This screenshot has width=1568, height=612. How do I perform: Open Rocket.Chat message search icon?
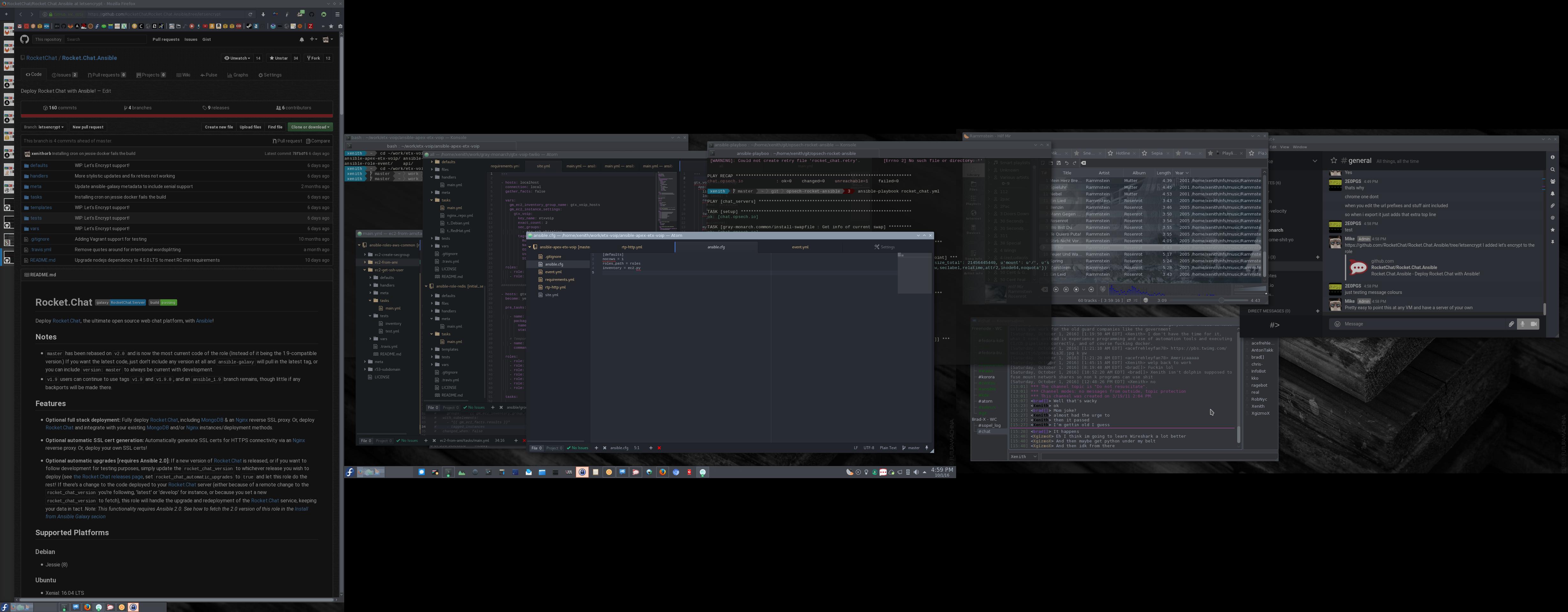(1553, 169)
